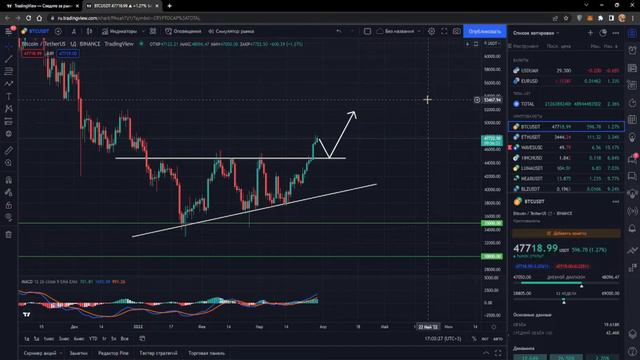Expand the Скринер акций dropdown arrow

click(61, 353)
